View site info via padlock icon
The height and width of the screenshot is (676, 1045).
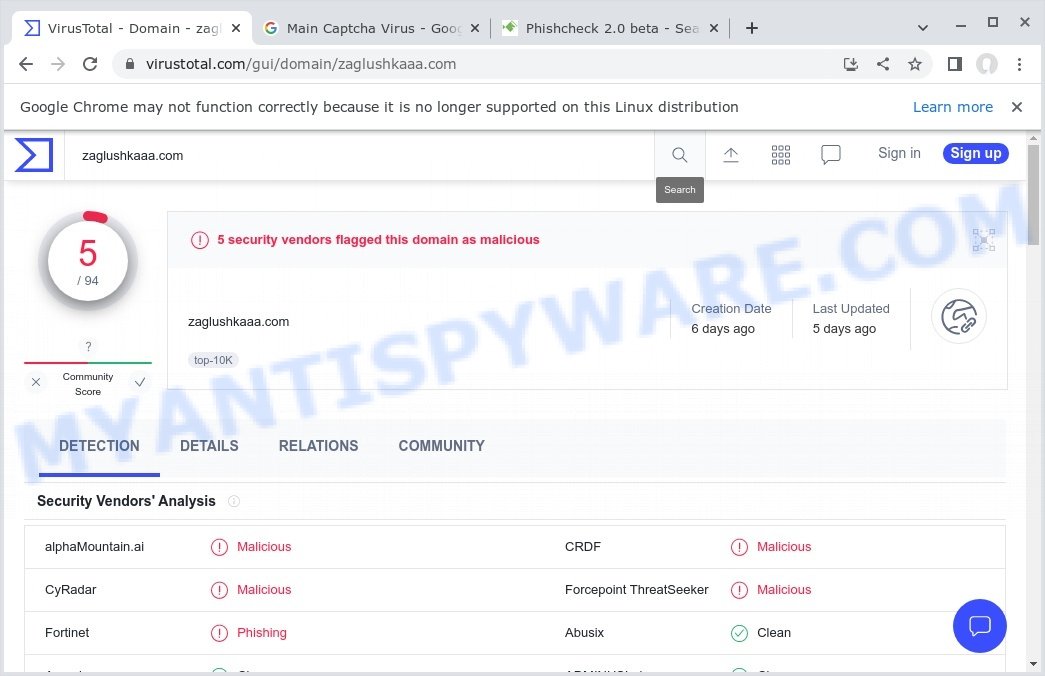pyautogui.click(x=130, y=64)
